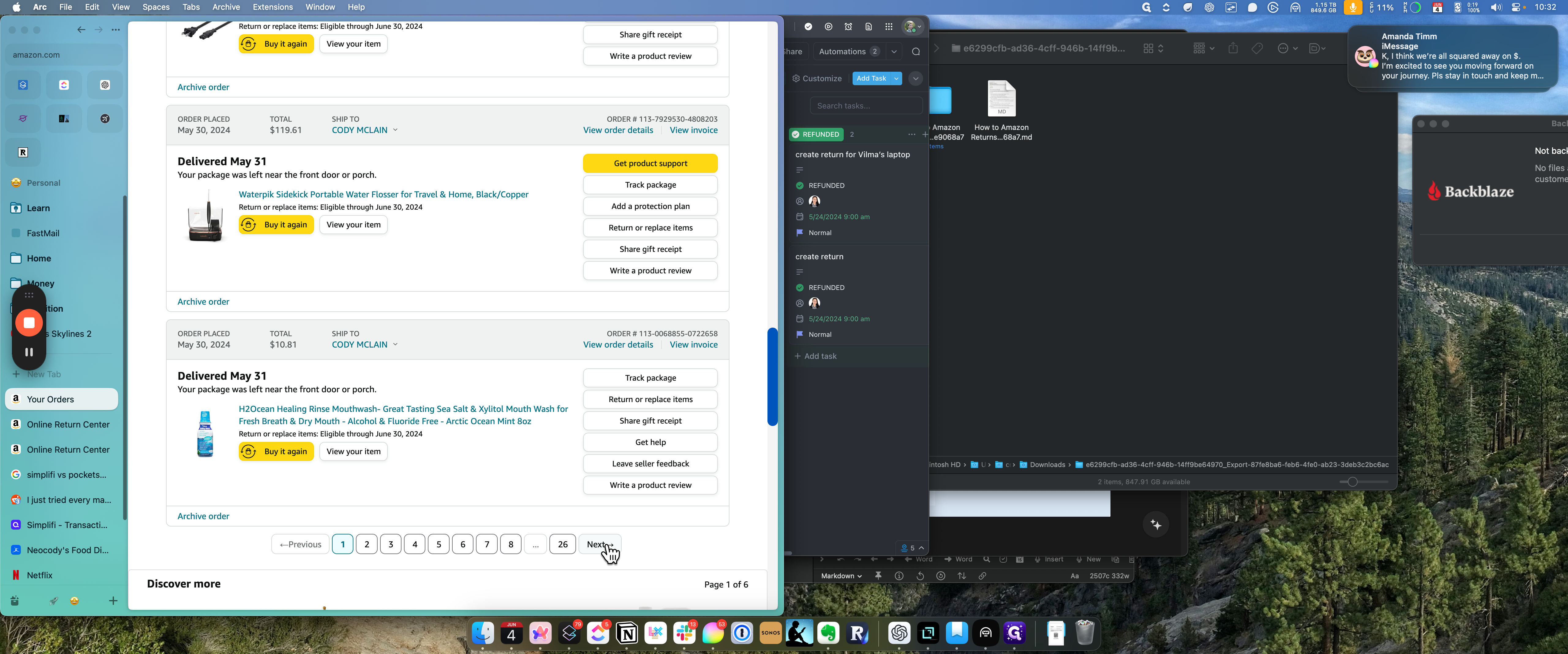Click the Finder share icon in toolbar

coord(1233,48)
